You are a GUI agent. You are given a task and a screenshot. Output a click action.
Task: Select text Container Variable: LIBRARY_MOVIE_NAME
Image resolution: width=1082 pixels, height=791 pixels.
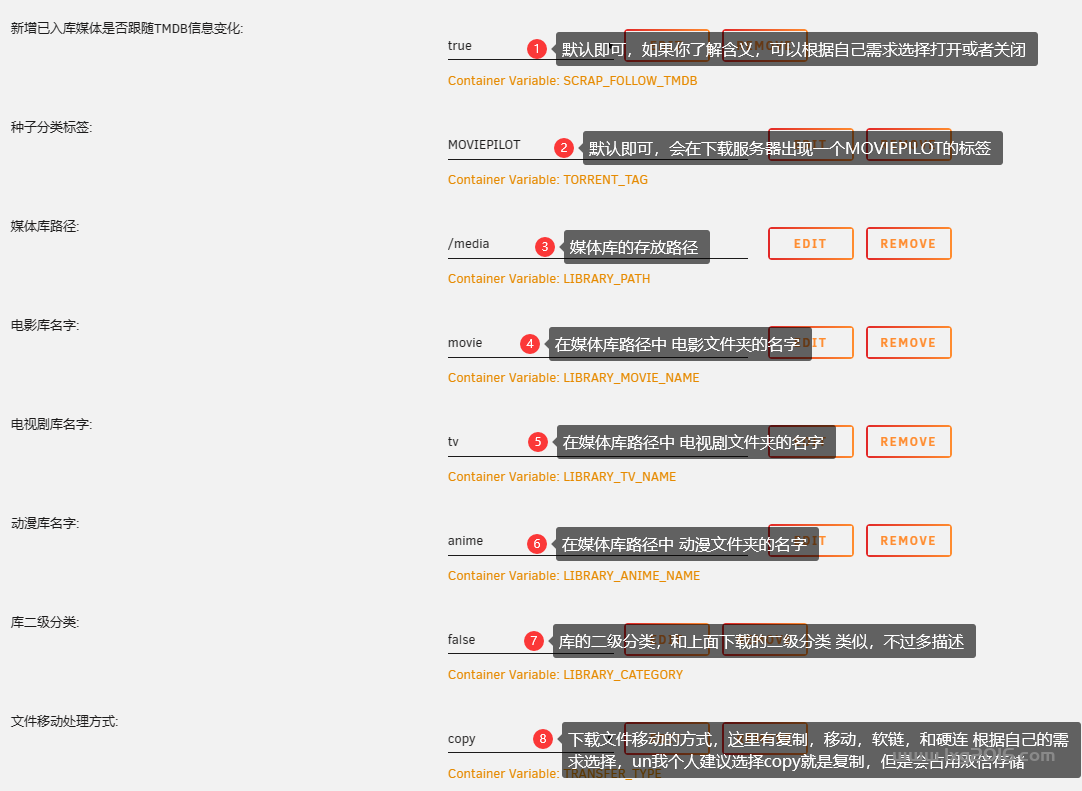[x=574, y=378]
